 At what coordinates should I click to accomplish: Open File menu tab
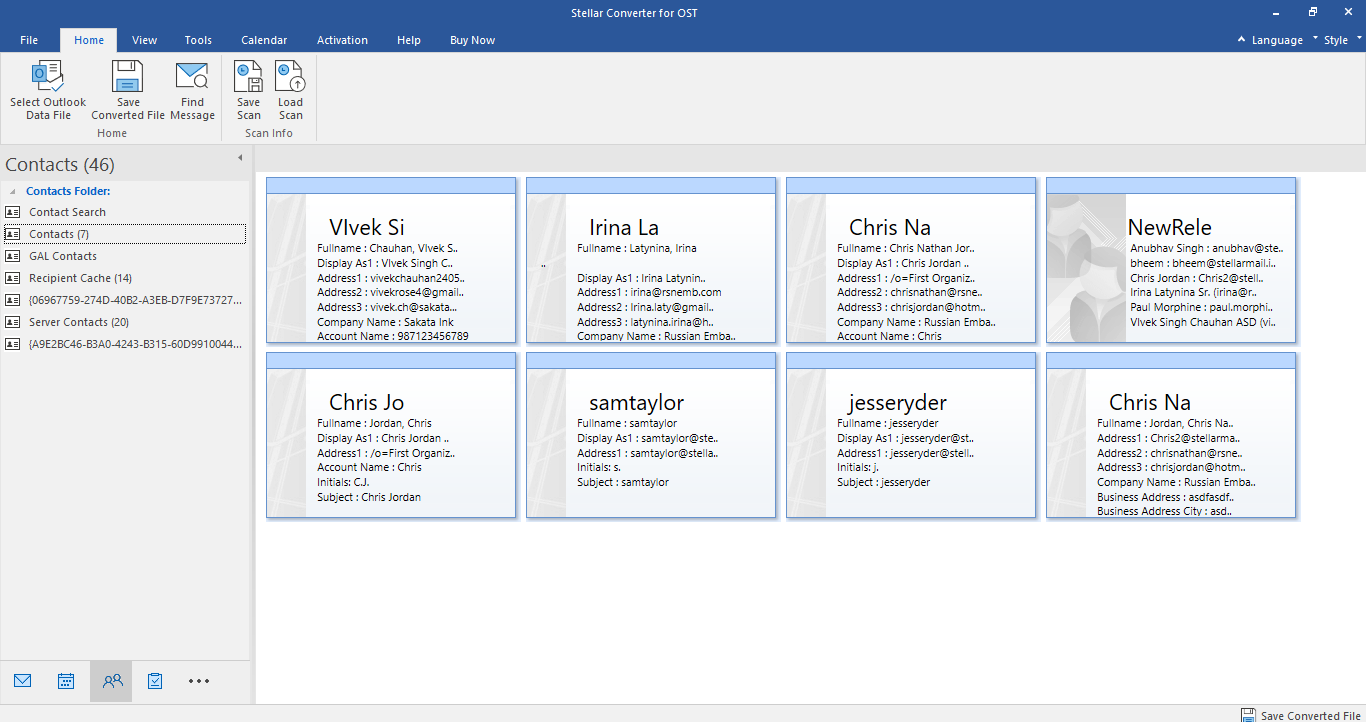(29, 40)
